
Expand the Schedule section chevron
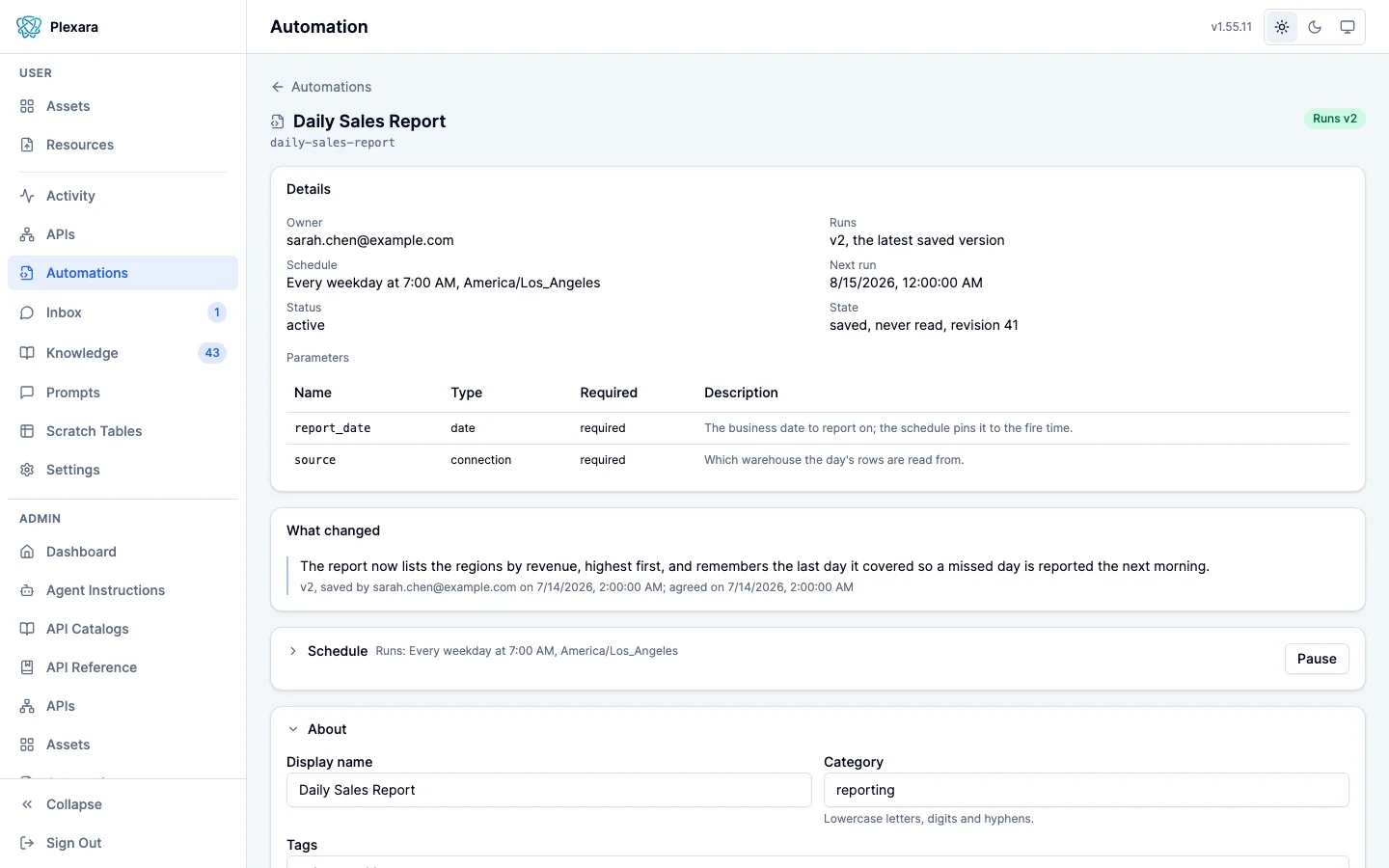click(293, 651)
